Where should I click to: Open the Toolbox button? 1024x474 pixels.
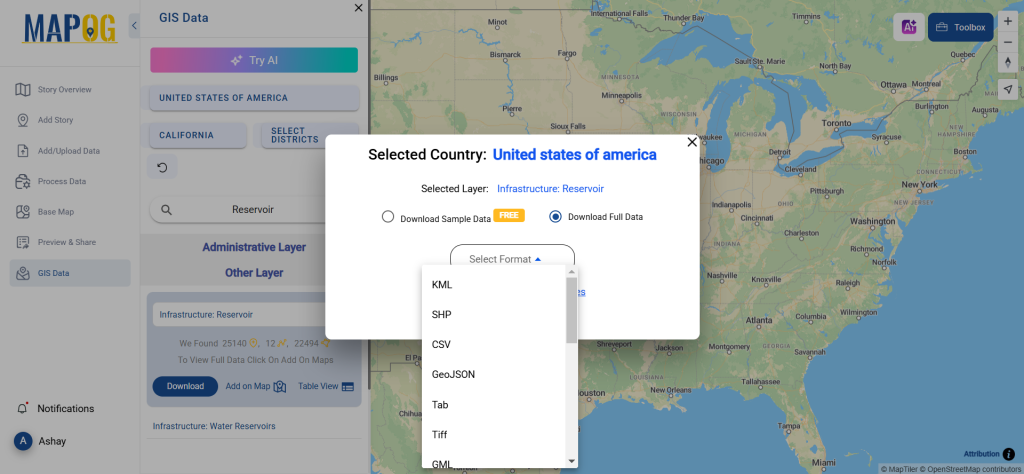point(960,28)
